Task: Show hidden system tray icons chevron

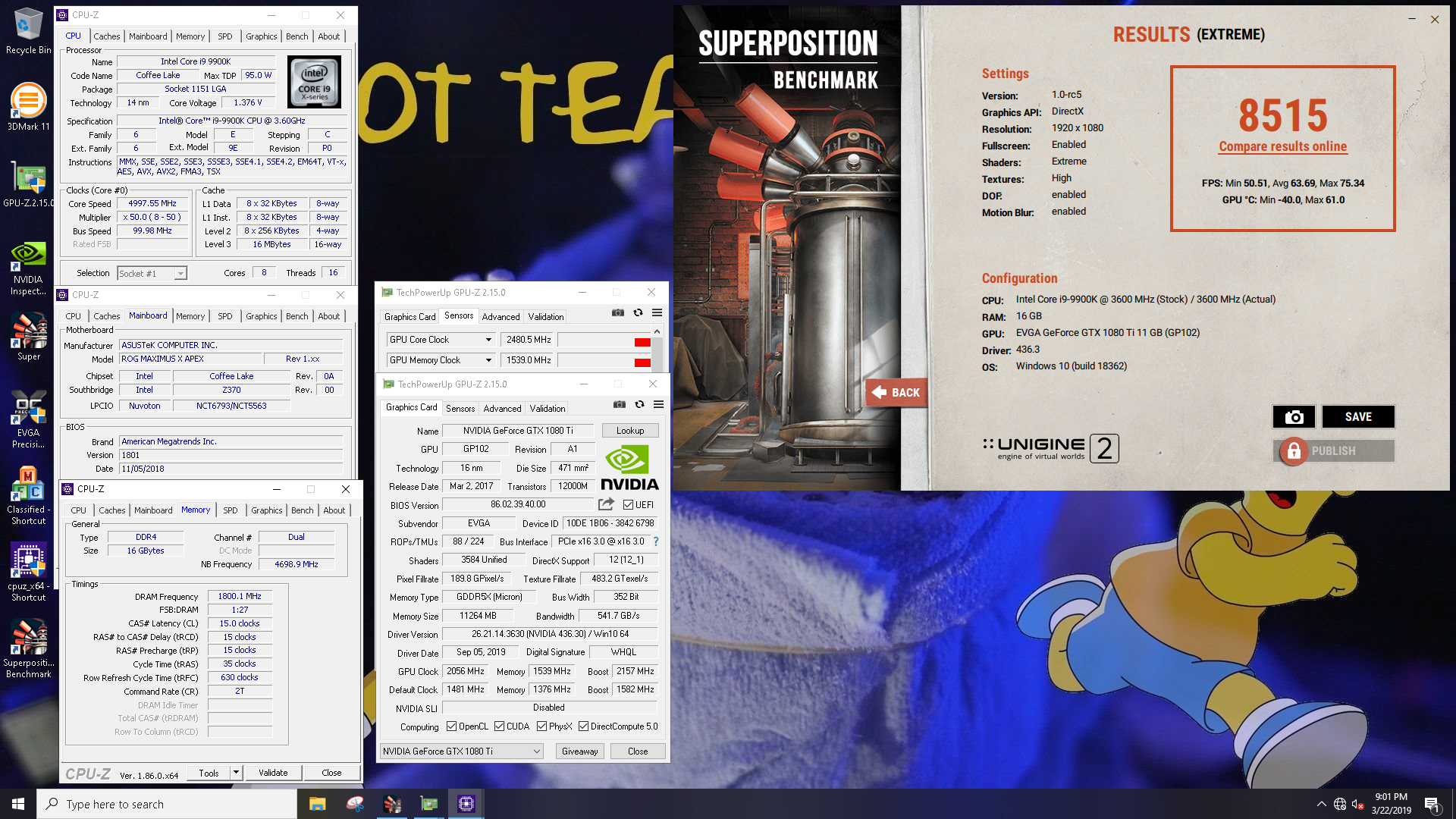Action: pos(1321,804)
